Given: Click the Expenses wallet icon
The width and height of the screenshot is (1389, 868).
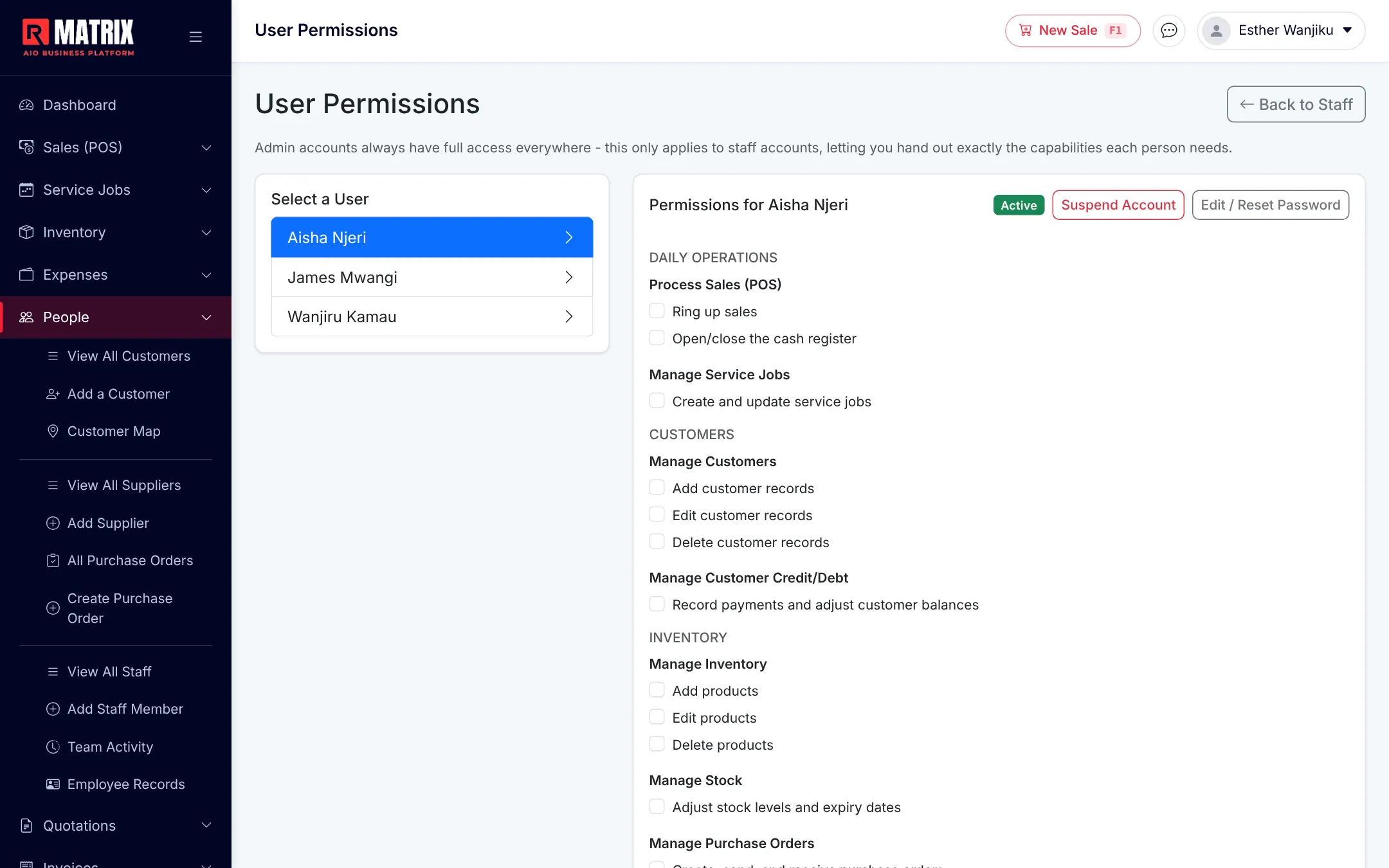Looking at the screenshot, I should (26, 275).
